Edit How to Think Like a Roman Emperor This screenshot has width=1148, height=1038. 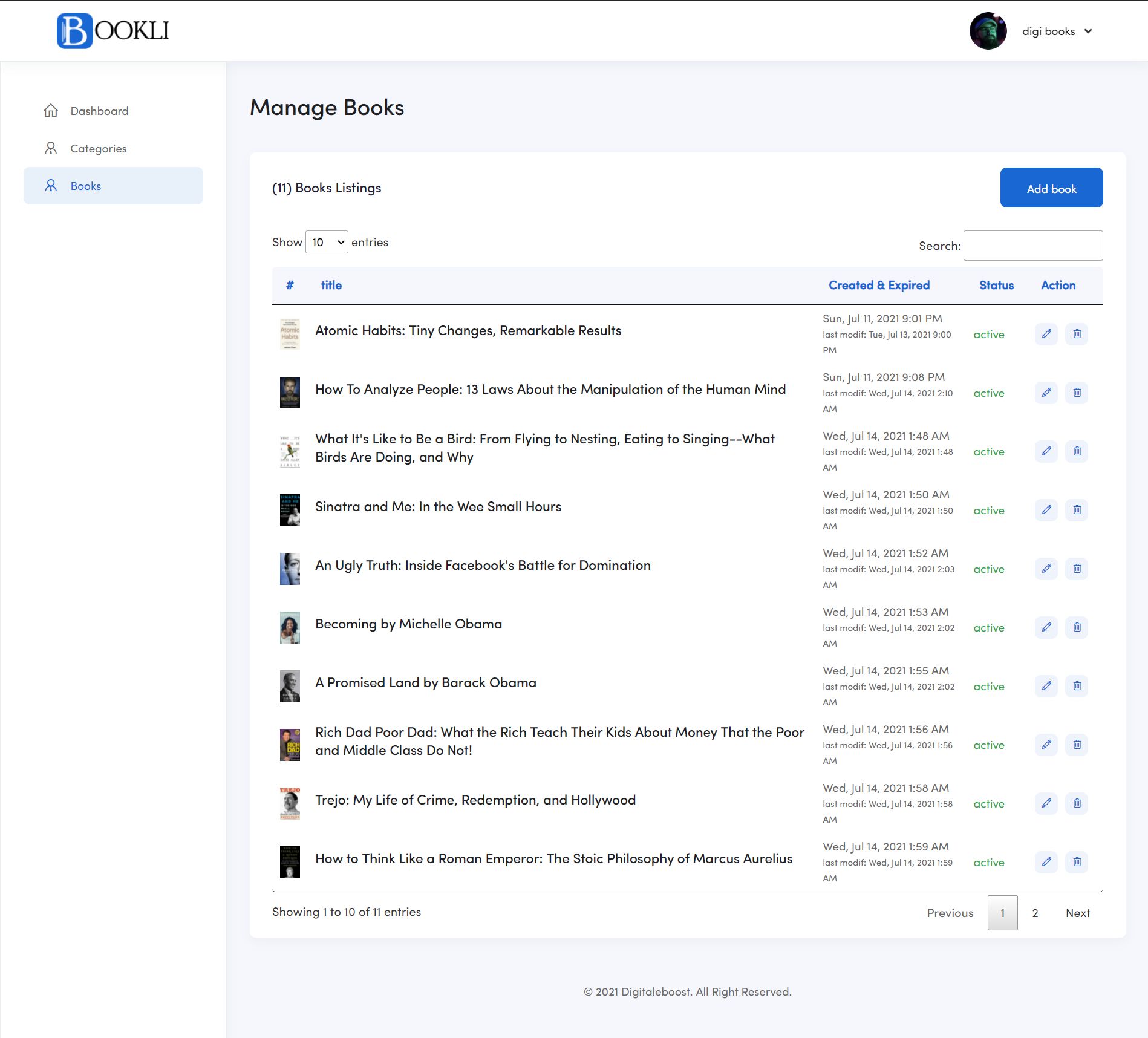coord(1046,862)
